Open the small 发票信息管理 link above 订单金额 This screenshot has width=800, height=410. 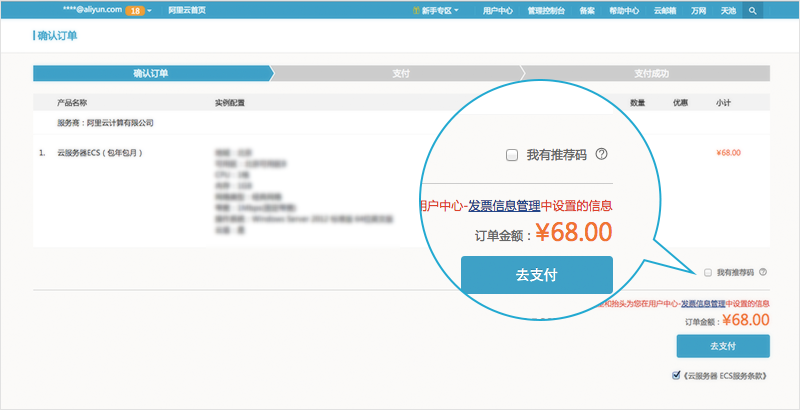pos(703,303)
